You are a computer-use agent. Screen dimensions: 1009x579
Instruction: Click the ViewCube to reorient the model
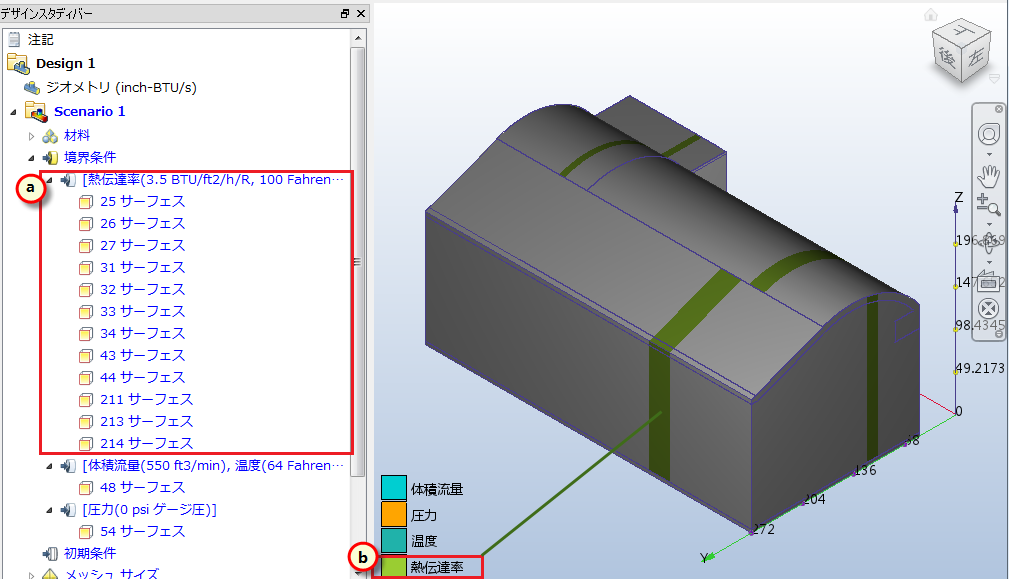[961, 51]
